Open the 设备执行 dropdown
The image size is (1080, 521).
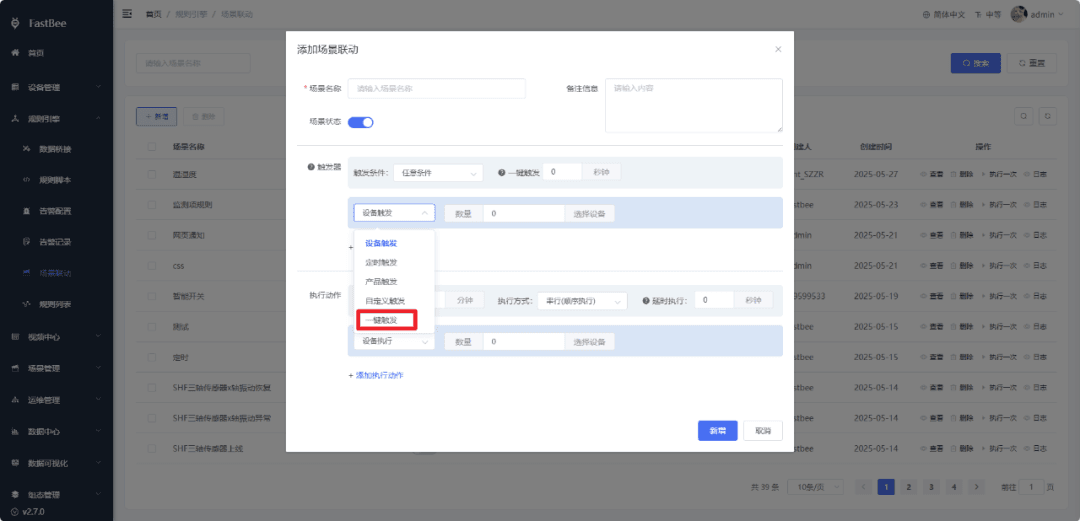(395, 341)
